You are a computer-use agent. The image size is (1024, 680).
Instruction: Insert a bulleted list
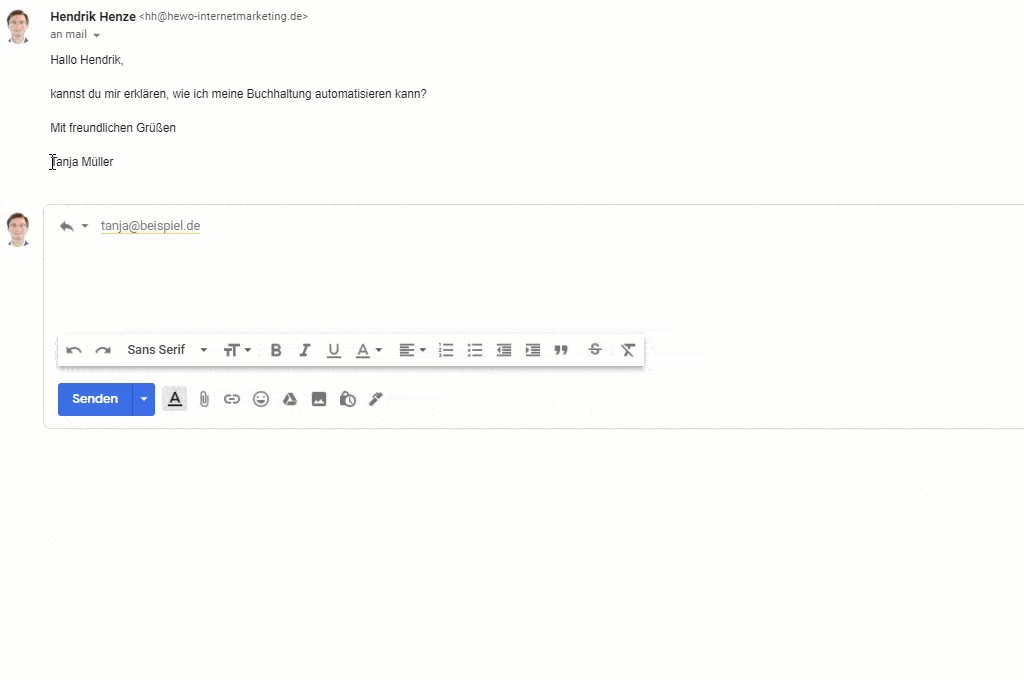(x=475, y=350)
